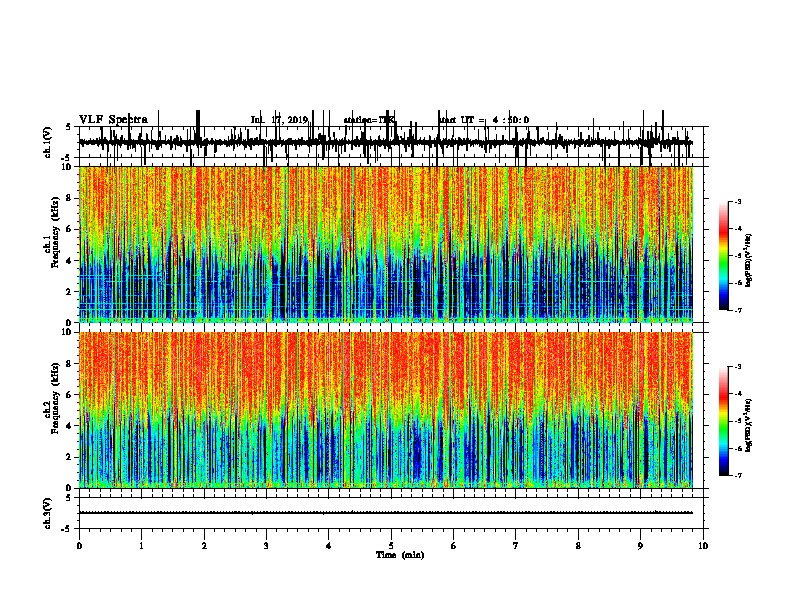The width and height of the screenshot is (792, 612).
Task: Click the "start UT = 4:50:0" header text
Action: (483, 120)
